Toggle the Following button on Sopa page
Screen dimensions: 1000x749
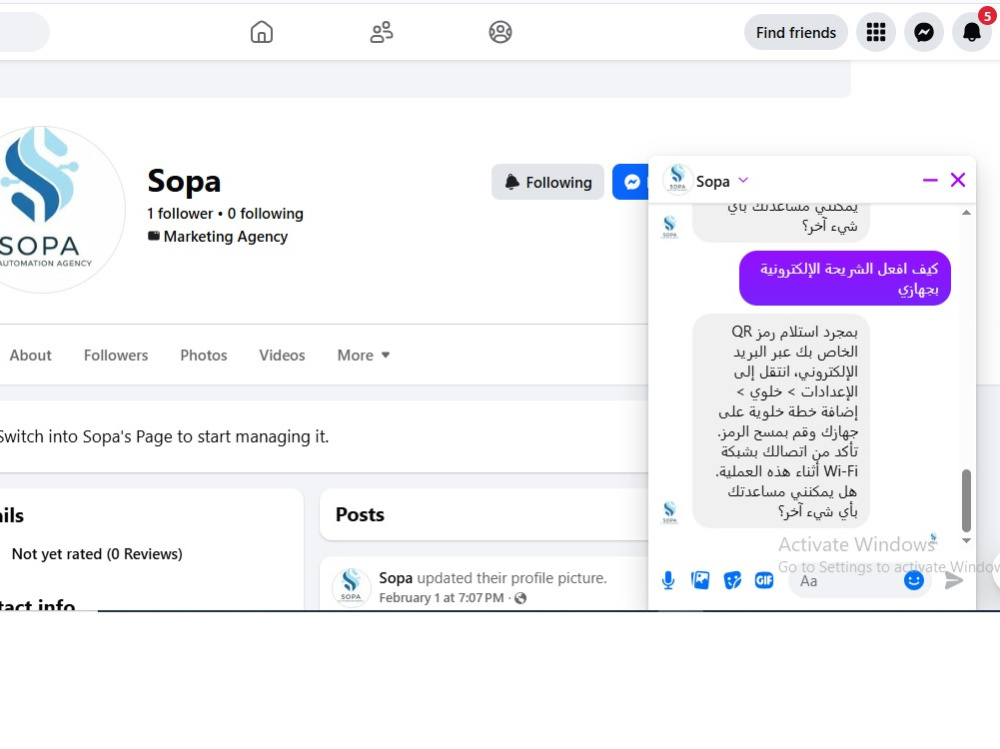(x=548, y=182)
